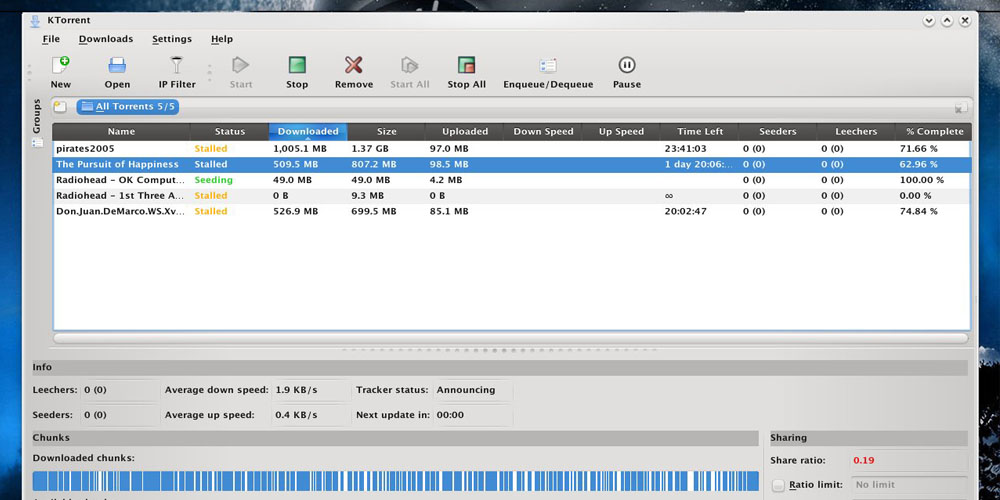Image resolution: width=1000 pixels, height=500 pixels.
Task: Click the 74.84 % complete cell
Action: coord(918,211)
